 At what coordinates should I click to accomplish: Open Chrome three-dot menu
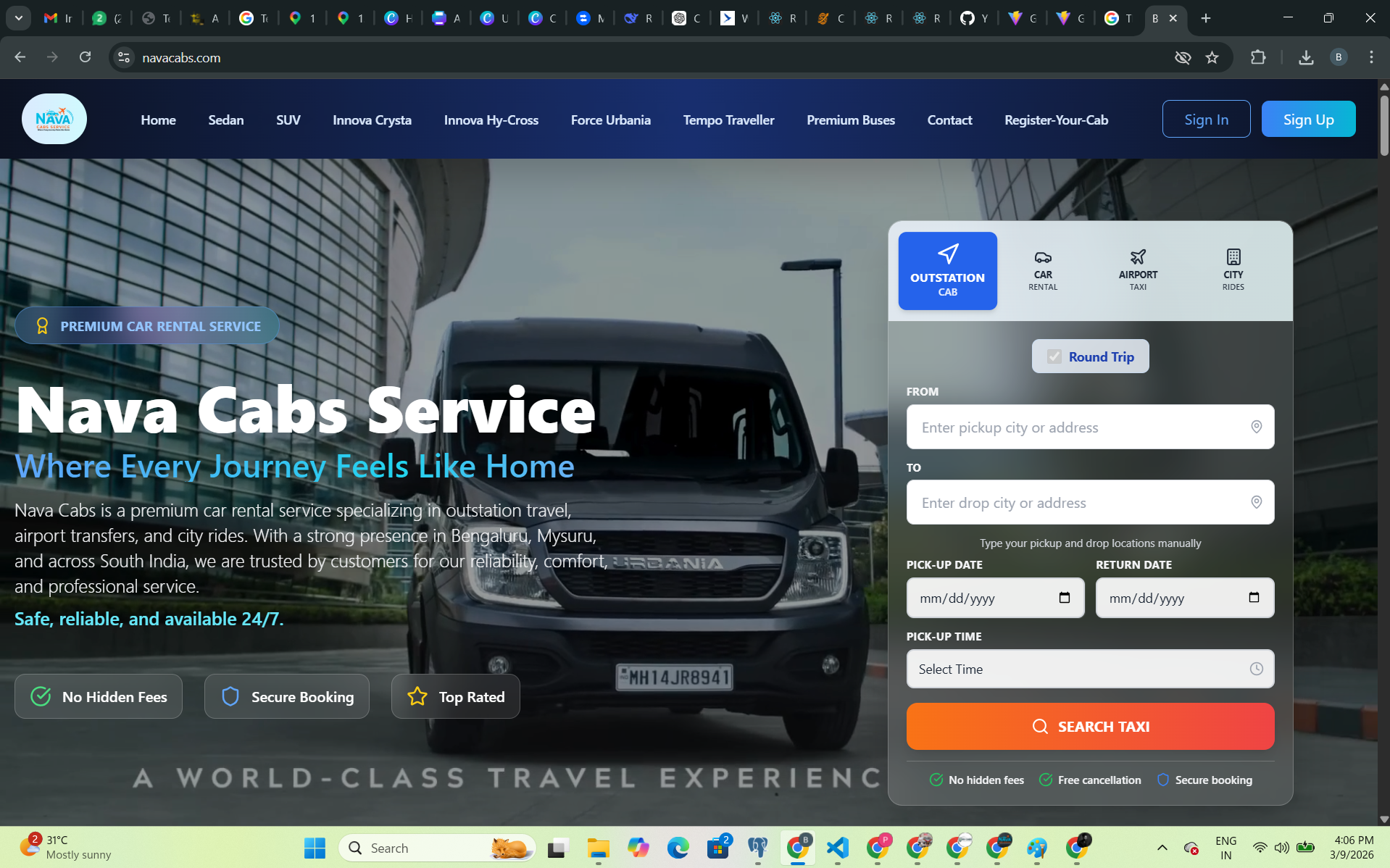[x=1371, y=57]
